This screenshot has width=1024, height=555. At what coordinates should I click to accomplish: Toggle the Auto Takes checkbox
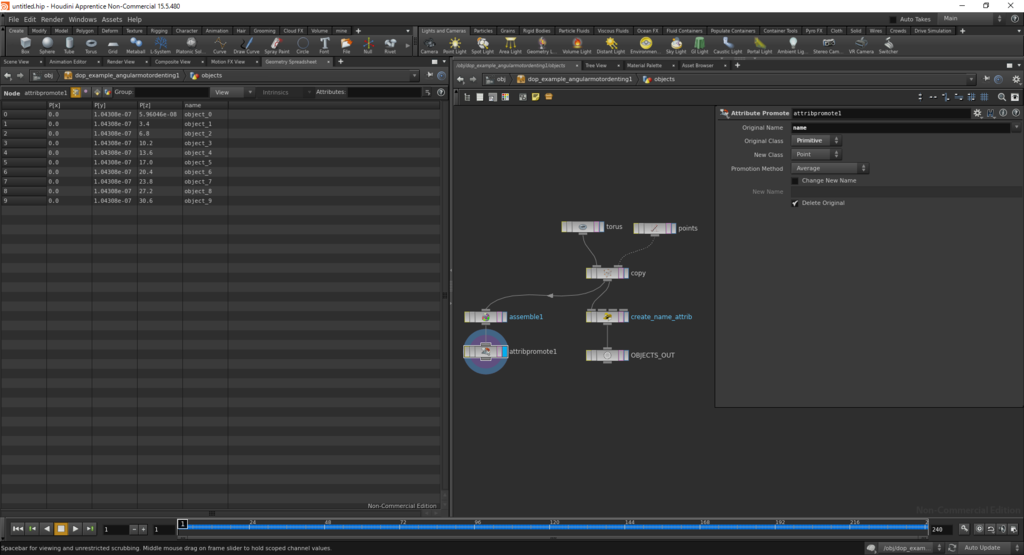893,20
